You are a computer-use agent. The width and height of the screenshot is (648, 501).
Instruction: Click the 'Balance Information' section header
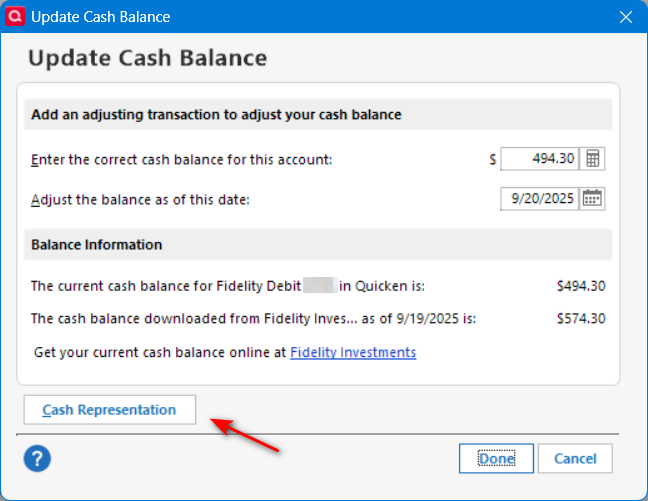pos(318,245)
